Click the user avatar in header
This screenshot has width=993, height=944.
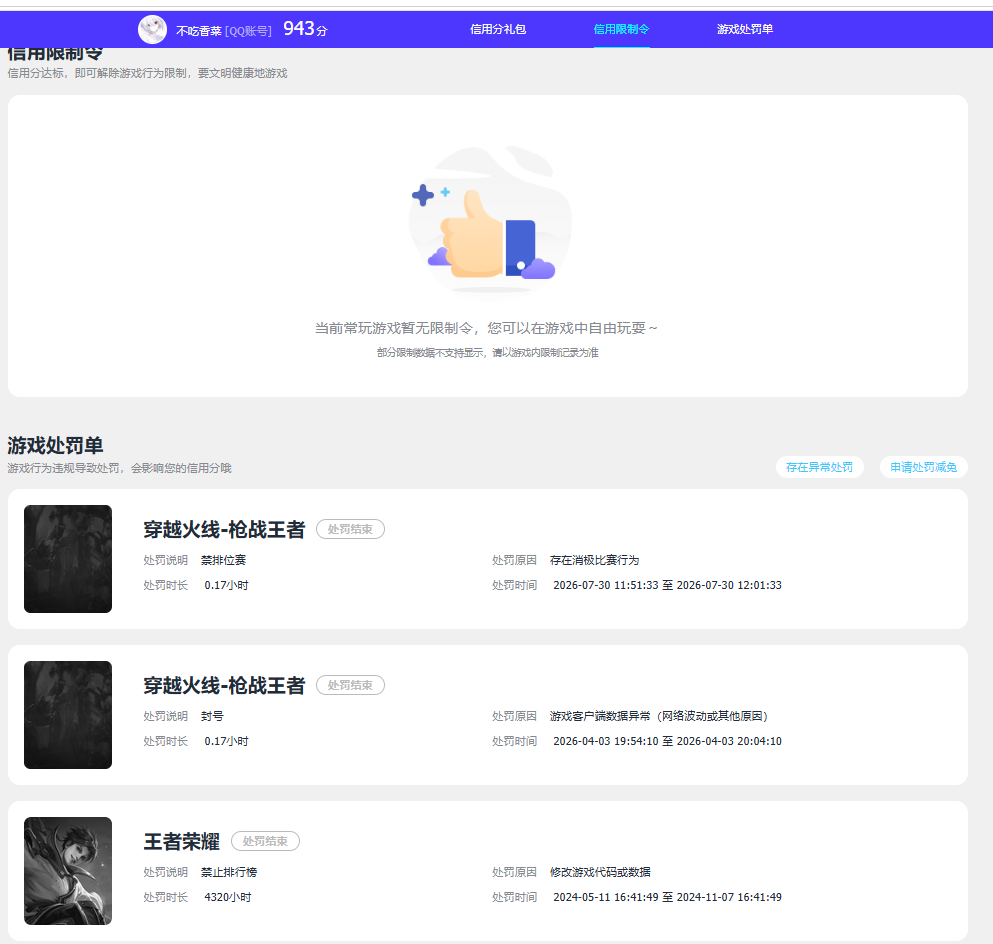(153, 29)
